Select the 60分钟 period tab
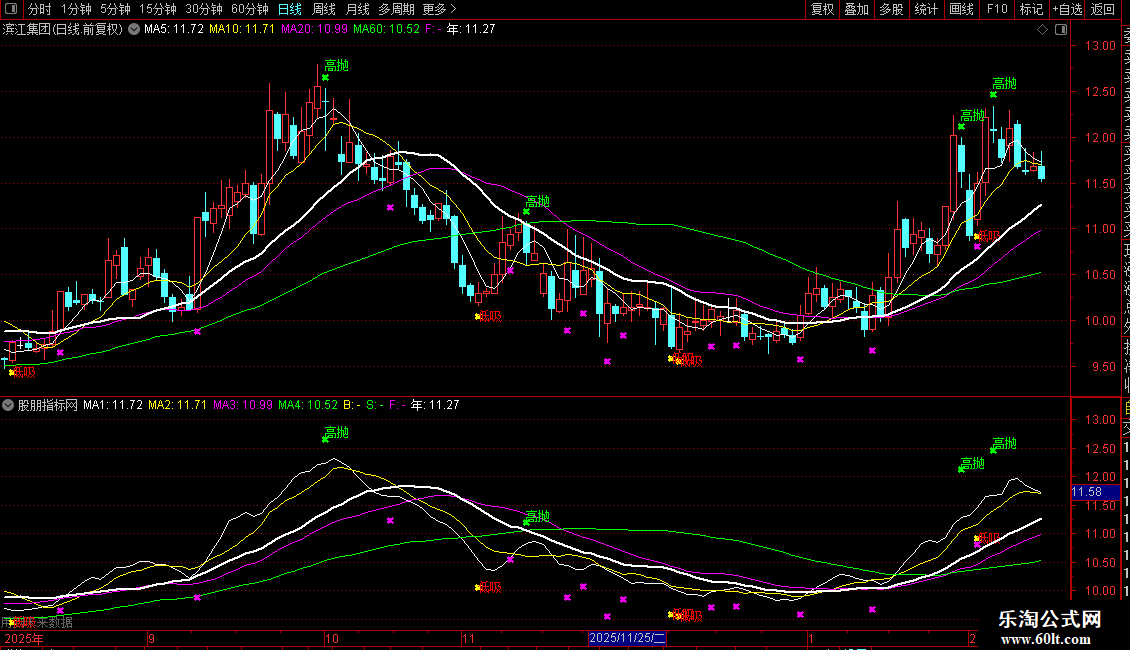 [250, 9]
